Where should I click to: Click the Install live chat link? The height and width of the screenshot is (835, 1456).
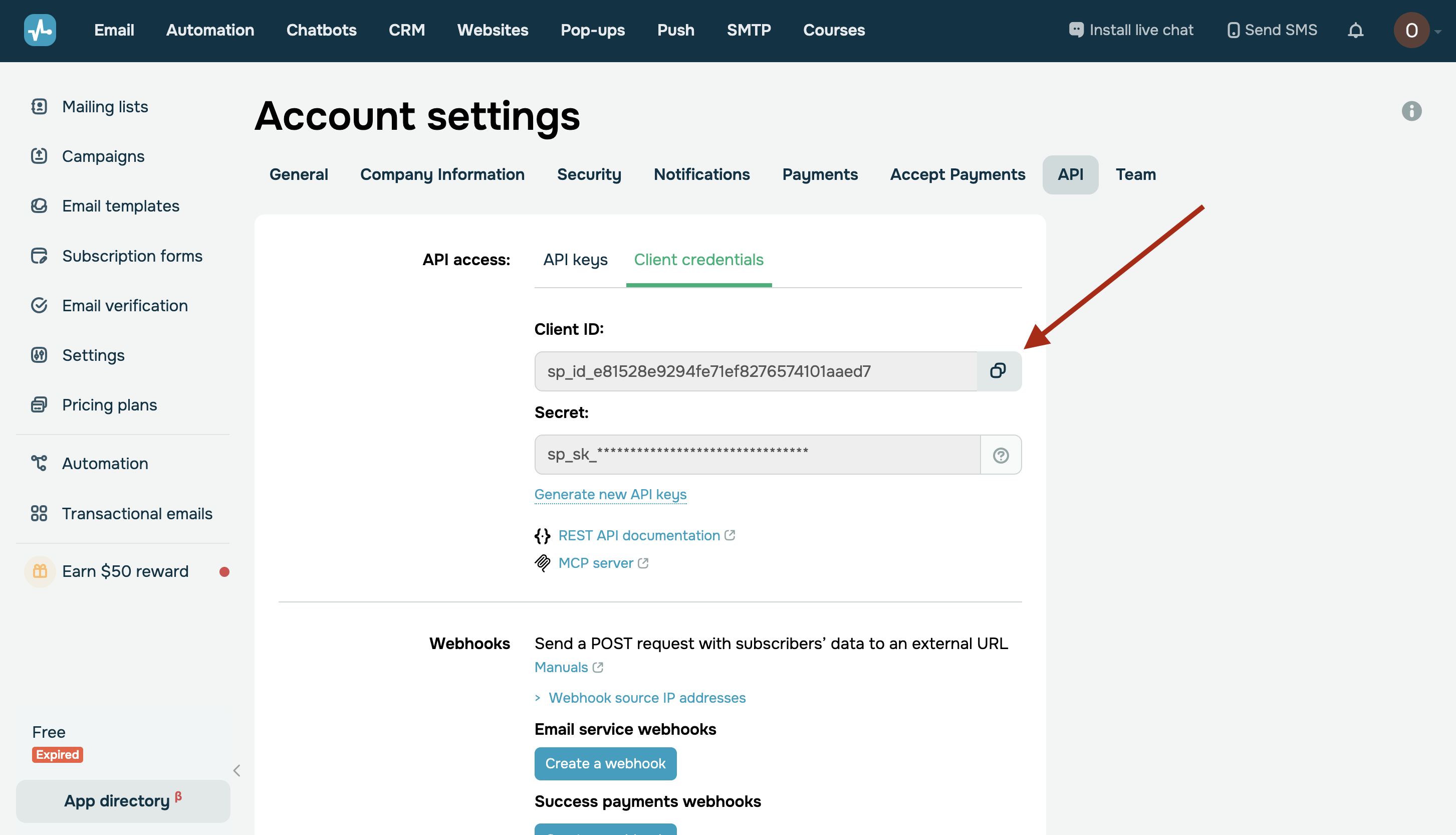point(1130,30)
